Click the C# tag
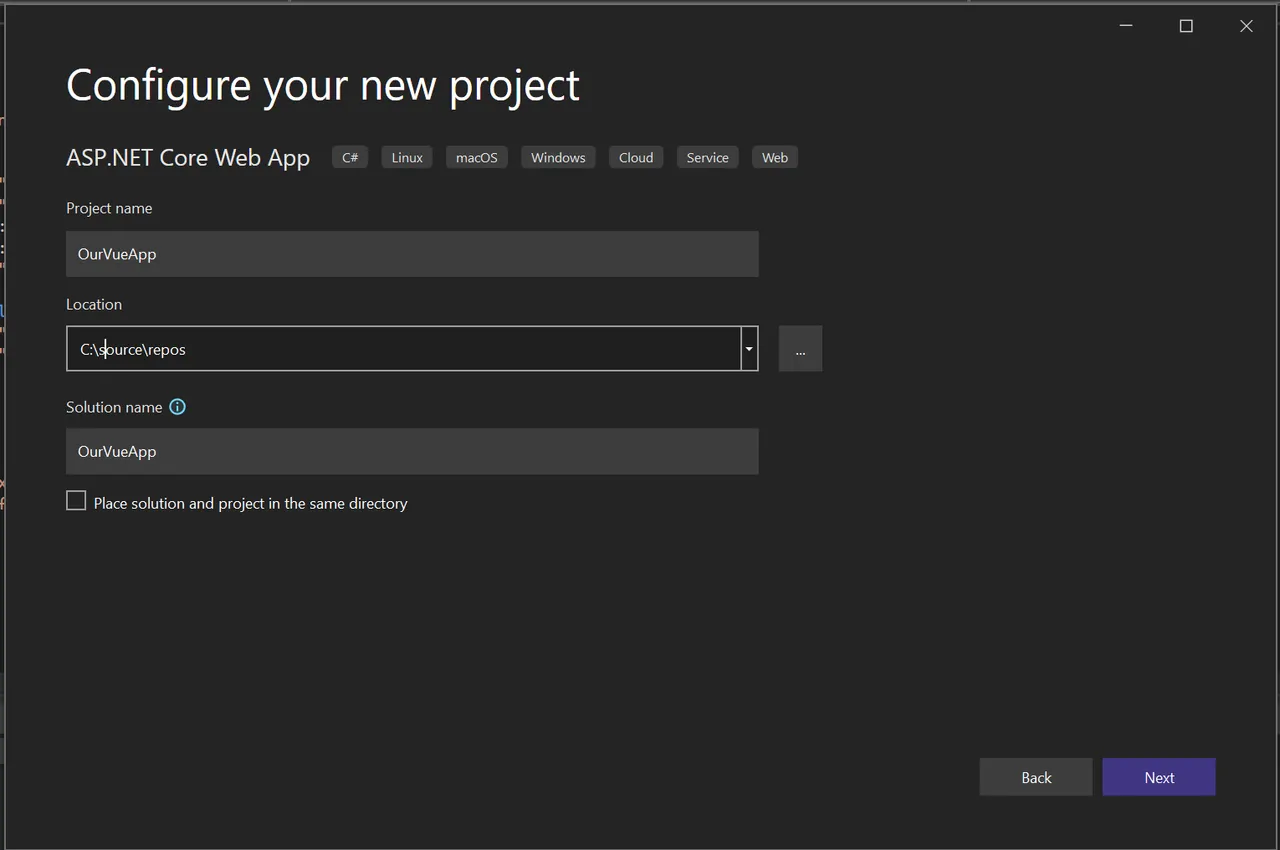 click(350, 157)
